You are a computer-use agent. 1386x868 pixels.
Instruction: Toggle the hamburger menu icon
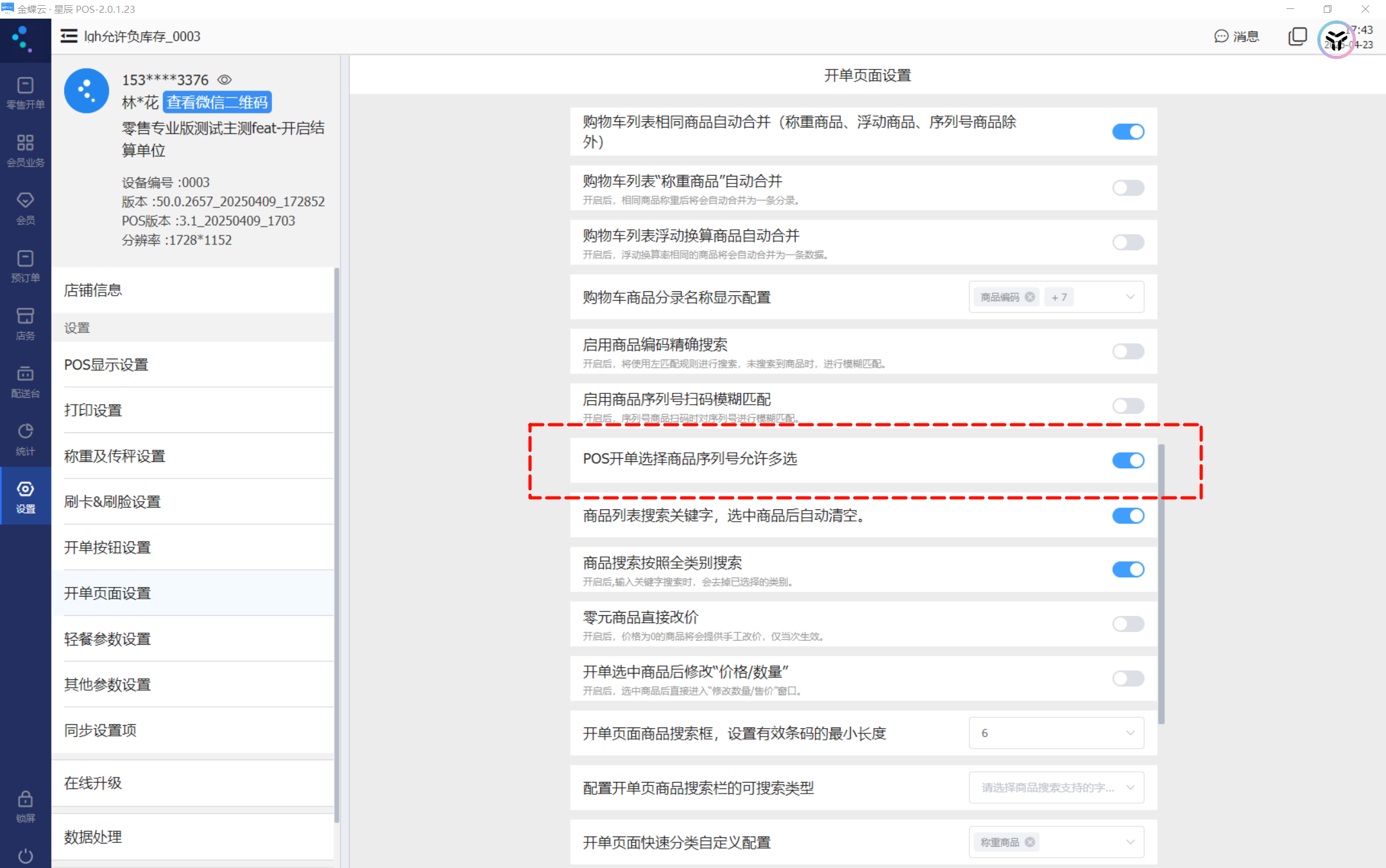tap(69, 37)
